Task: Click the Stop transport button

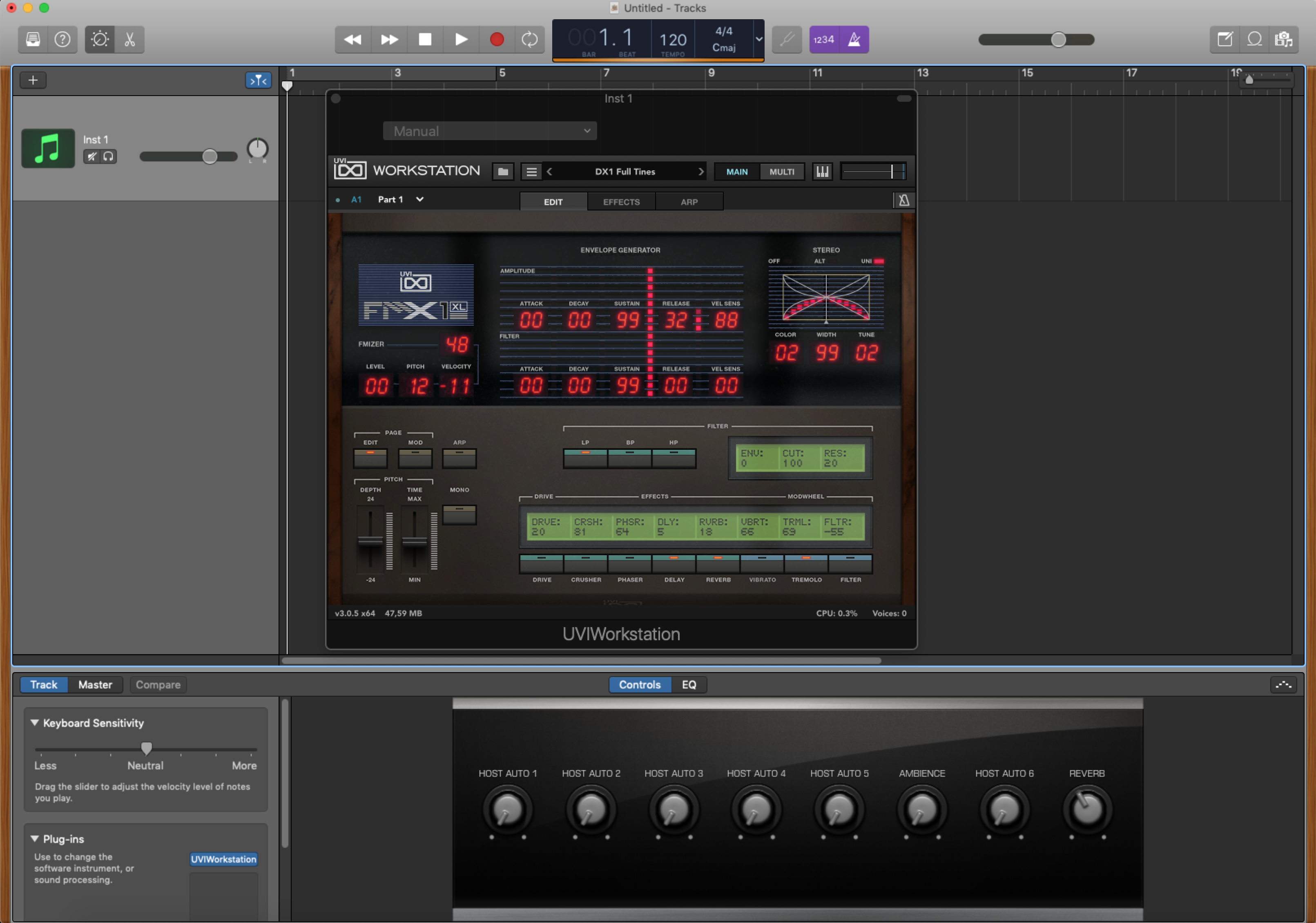Action: (x=425, y=40)
